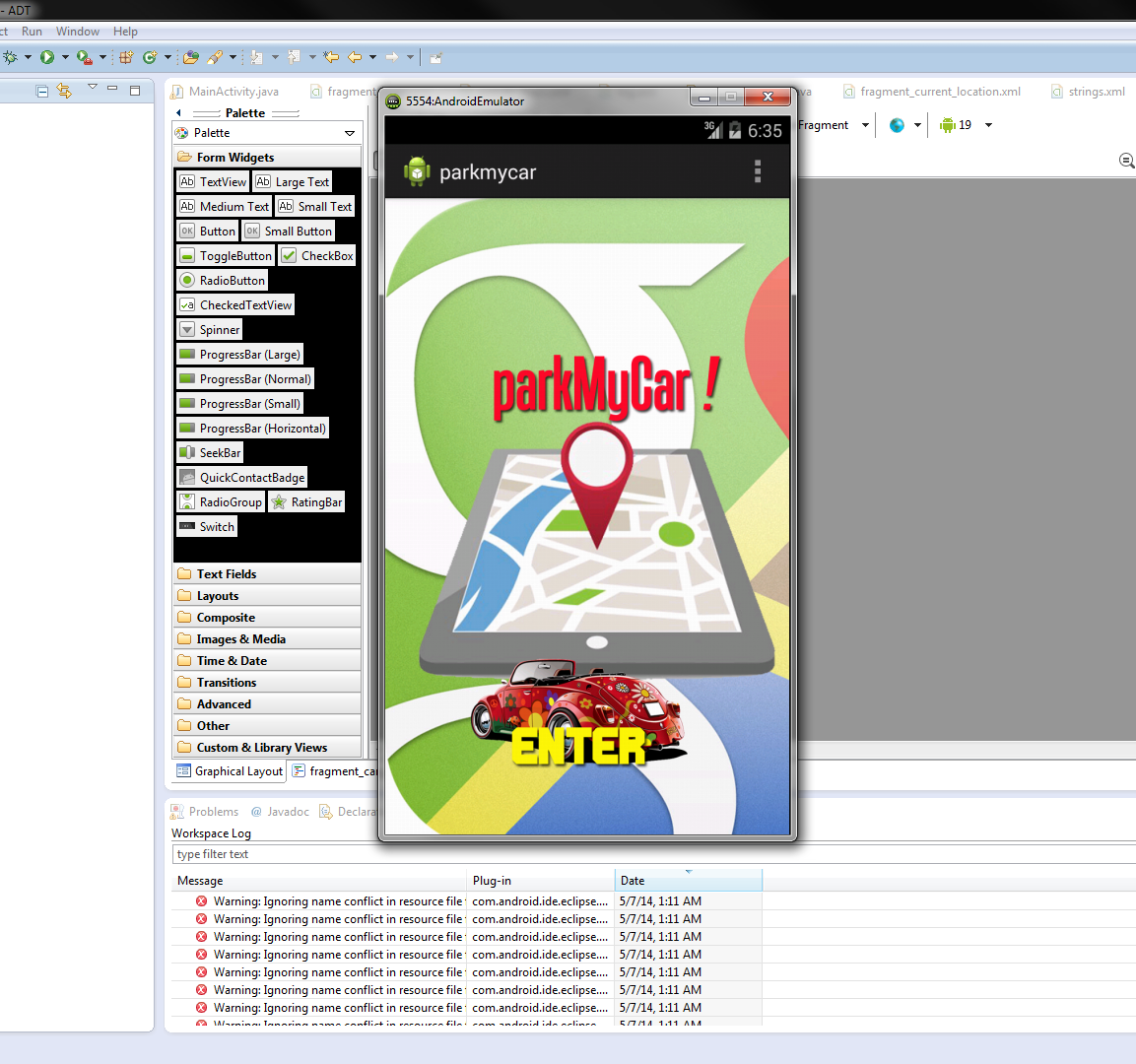
Task: Click the Search flashlight icon
Action: [x=215, y=57]
